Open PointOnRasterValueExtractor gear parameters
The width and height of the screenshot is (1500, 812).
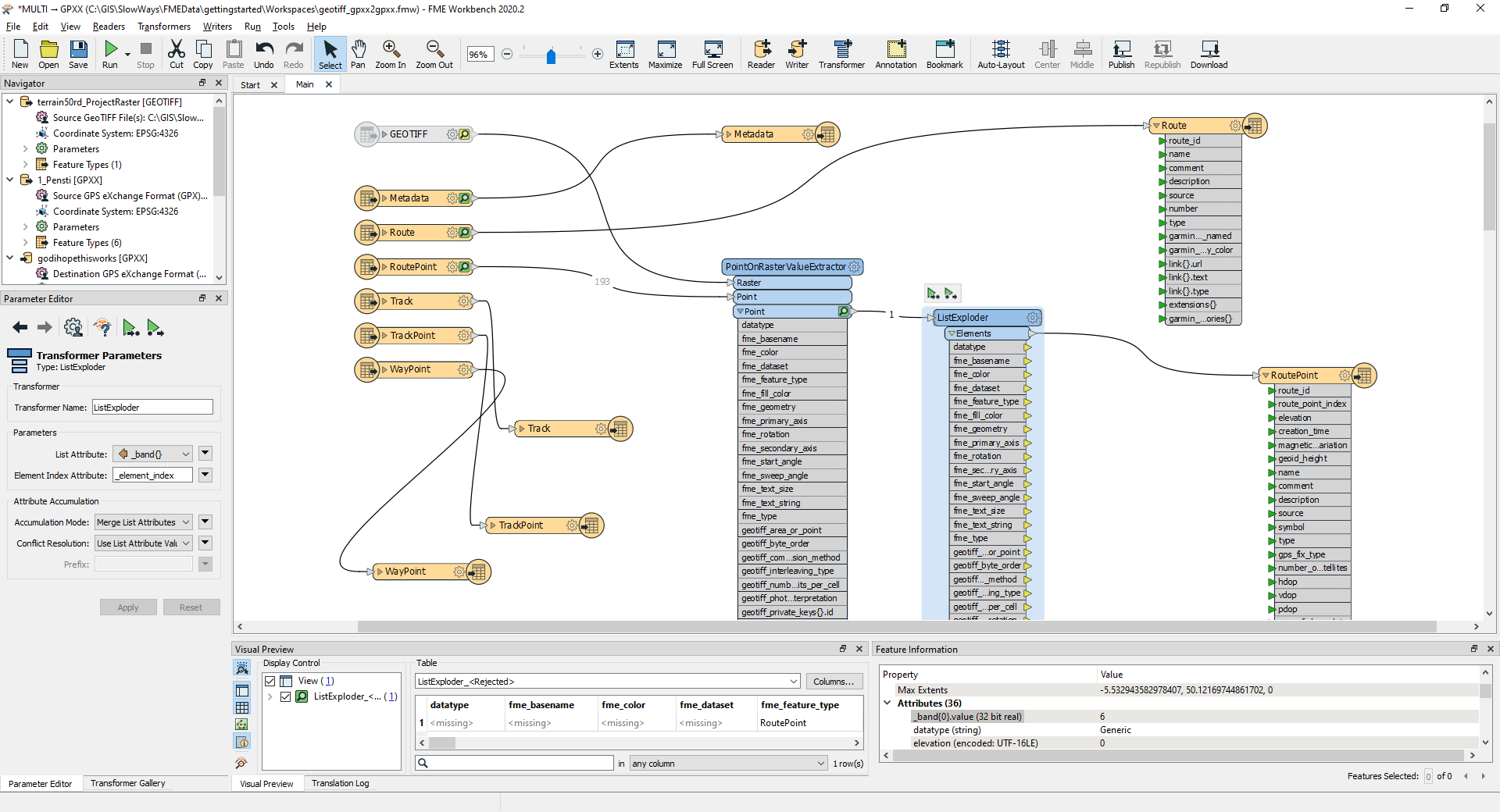point(854,267)
